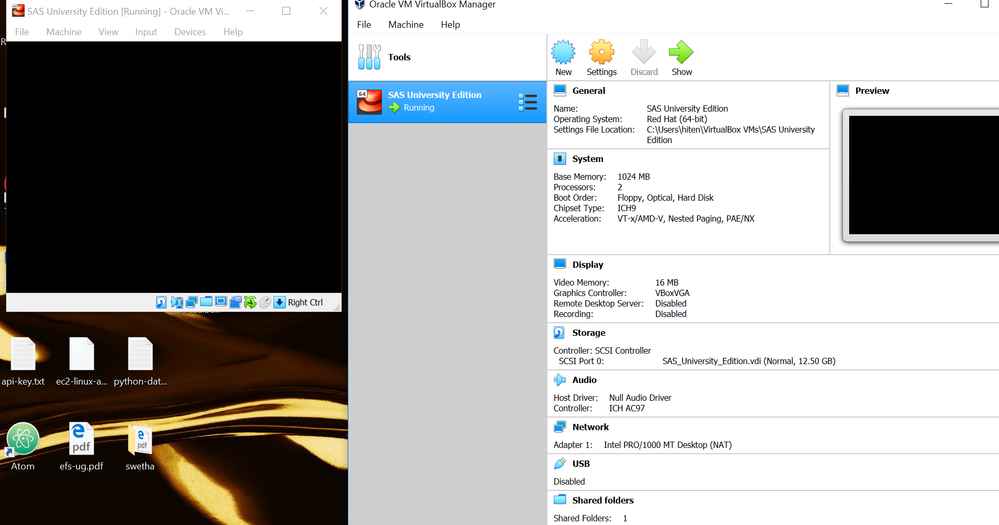Open the System settings heading link
The width and height of the screenshot is (999, 525).
[x=587, y=159]
